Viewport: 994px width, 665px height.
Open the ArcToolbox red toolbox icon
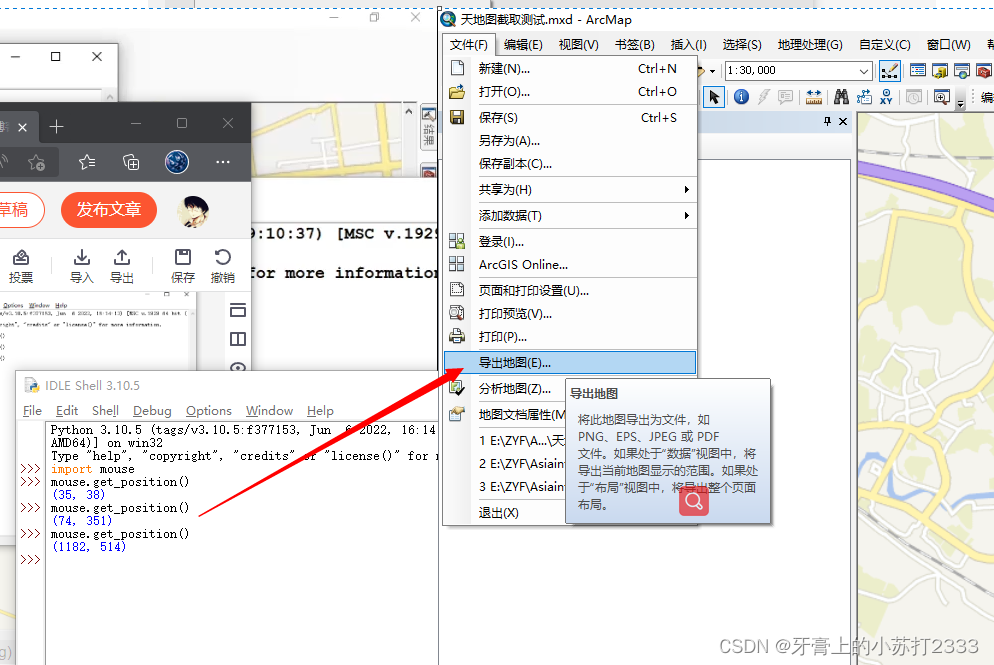coord(984,70)
